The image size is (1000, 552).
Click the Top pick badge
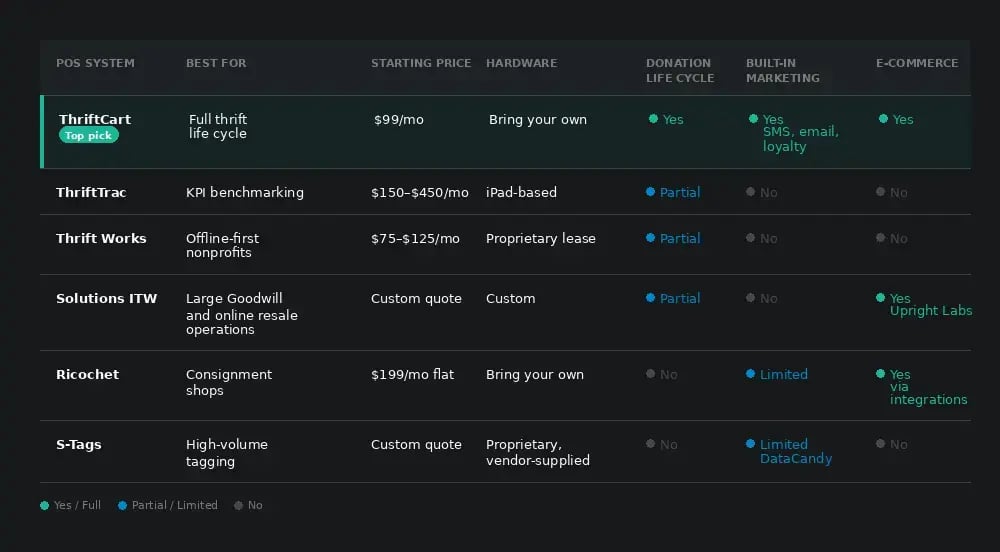pyautogui.click(x=89, y=135)
